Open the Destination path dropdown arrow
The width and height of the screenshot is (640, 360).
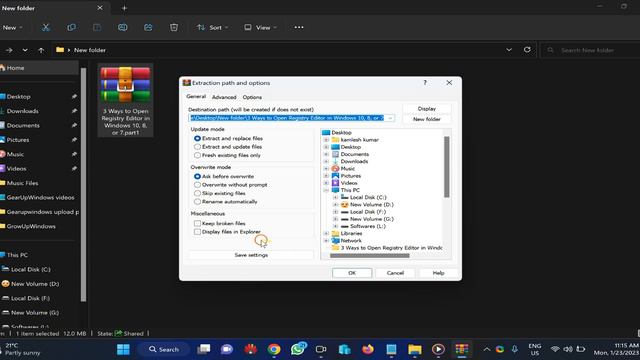pyautogui.click(x=390, y=118)
